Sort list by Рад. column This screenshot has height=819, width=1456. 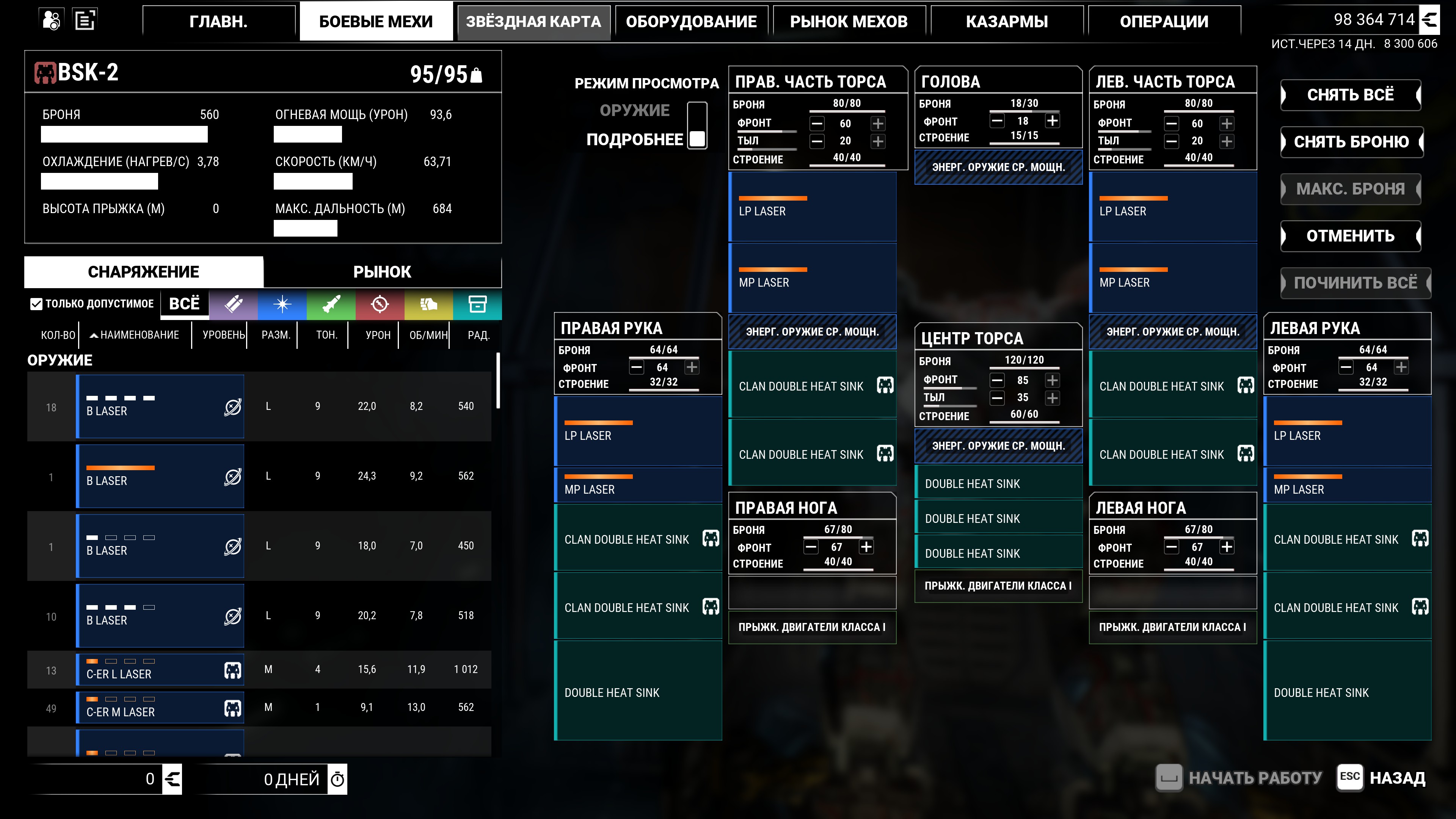(479, 335)
